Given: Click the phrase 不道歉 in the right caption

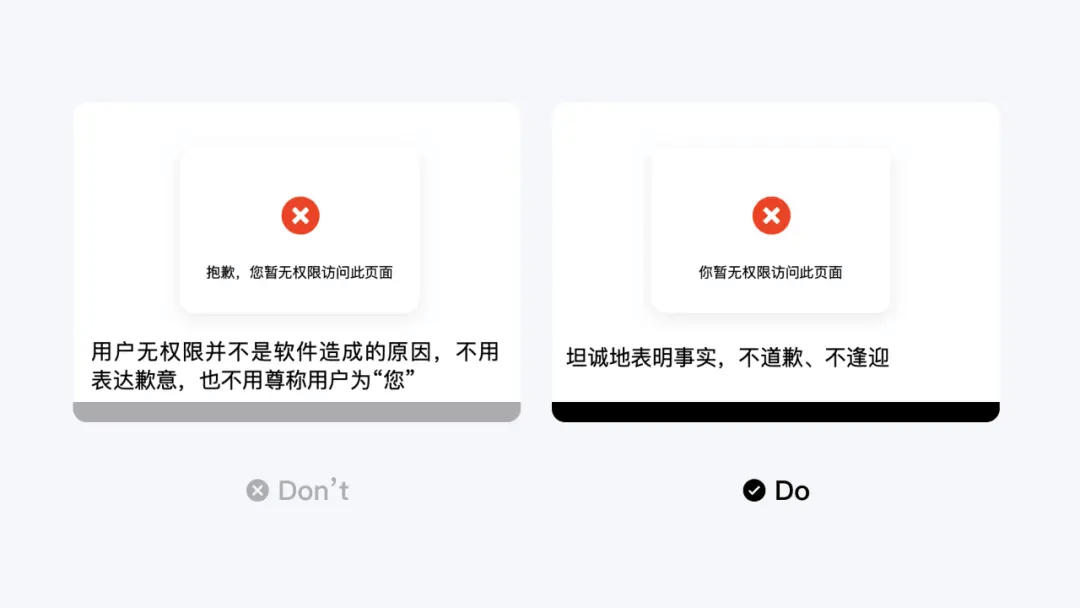Looking at the screenshot, I should point(771,358).
